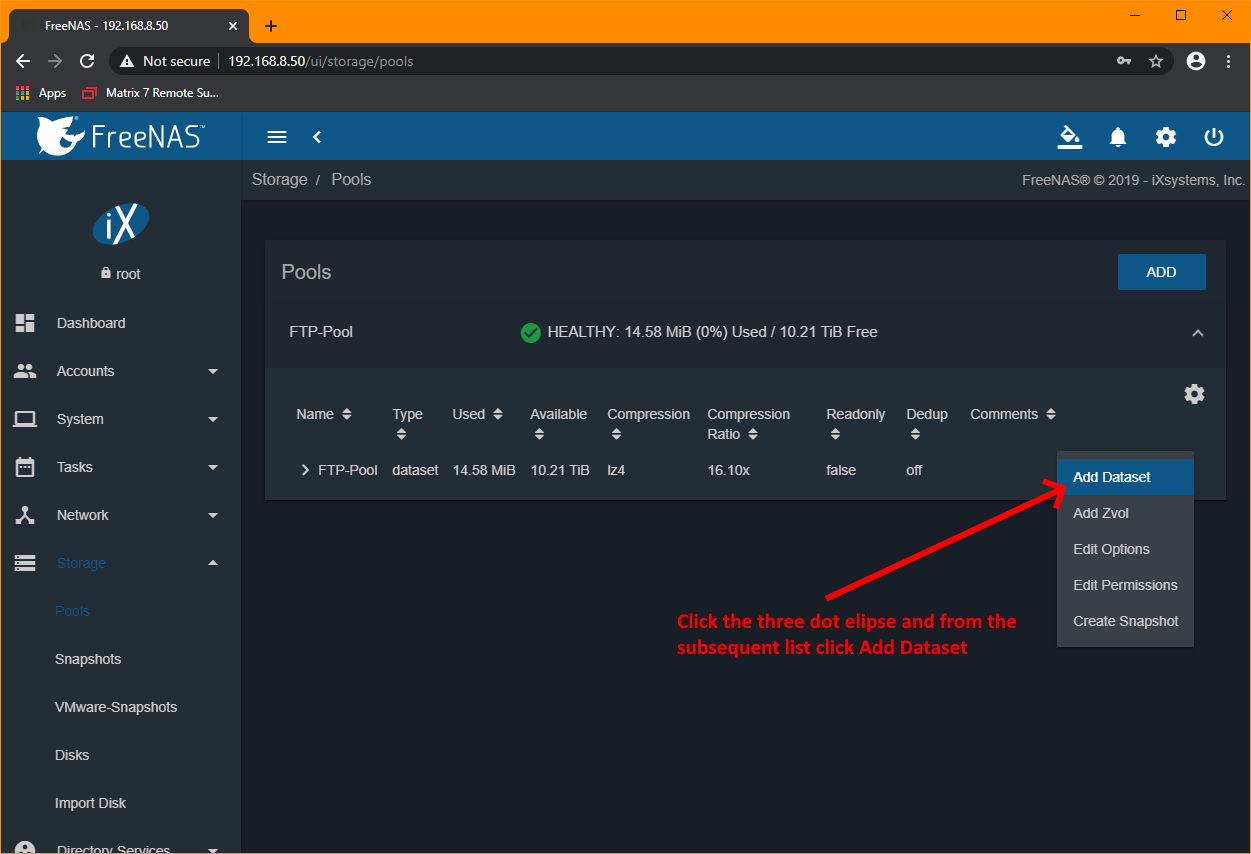Image resolution: width=1251 pixels, height=854 pixels.
Task: Click the collapse sidebar chevron icon
Action: pyautogui.click(x=317, y=137)
